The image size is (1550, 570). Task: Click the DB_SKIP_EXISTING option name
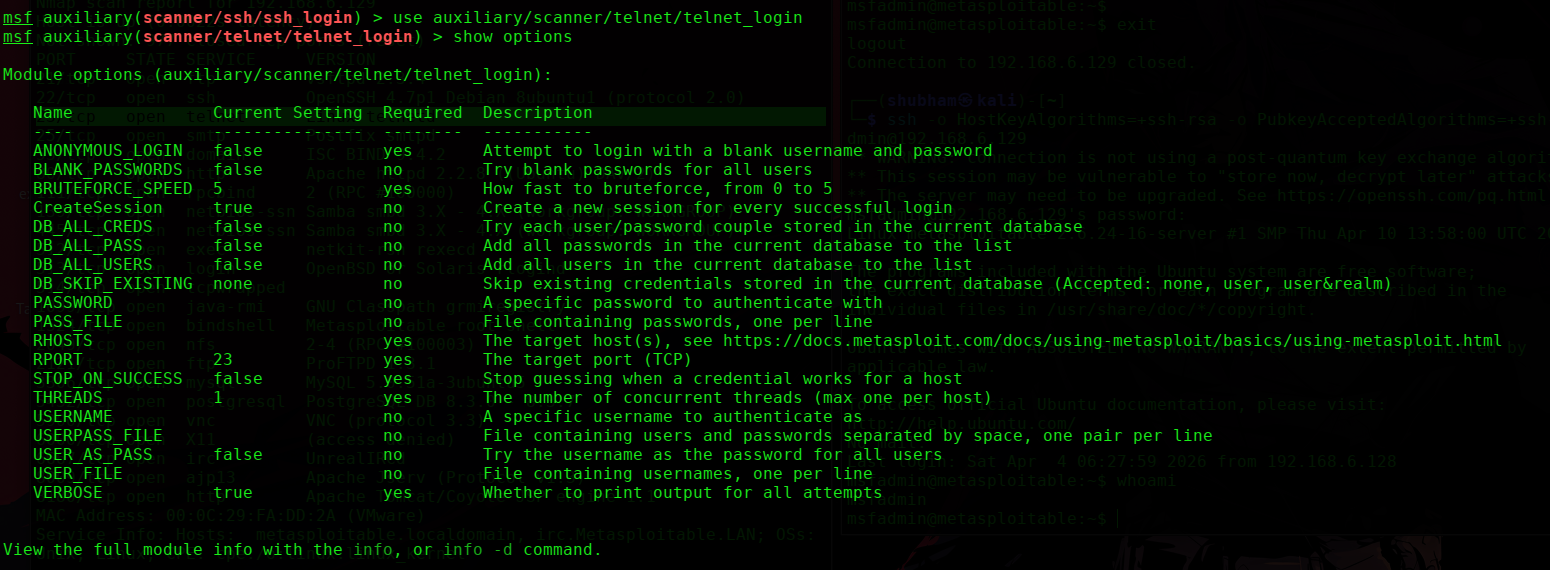point(113,284)
